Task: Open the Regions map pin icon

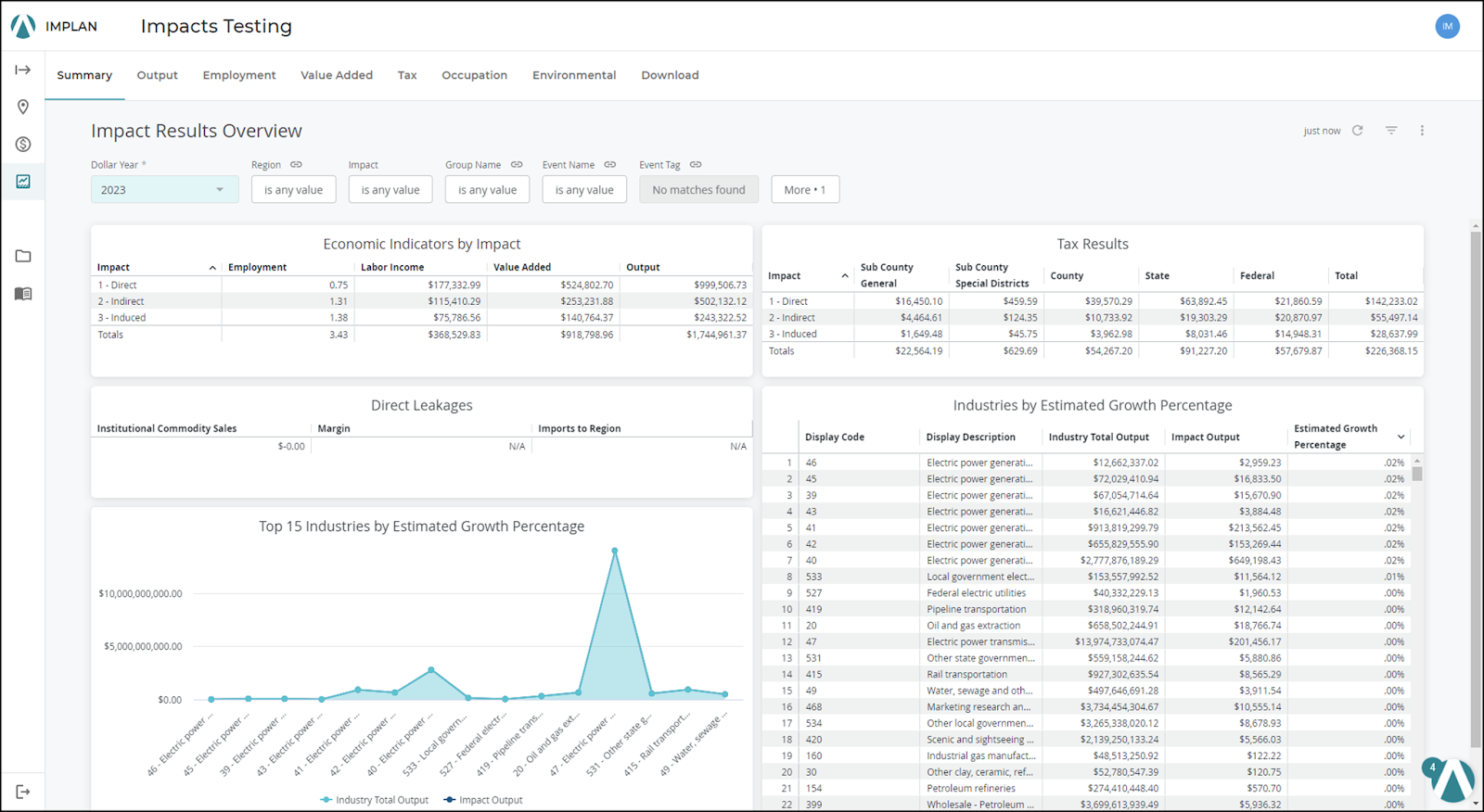Action: coord(23,108)
